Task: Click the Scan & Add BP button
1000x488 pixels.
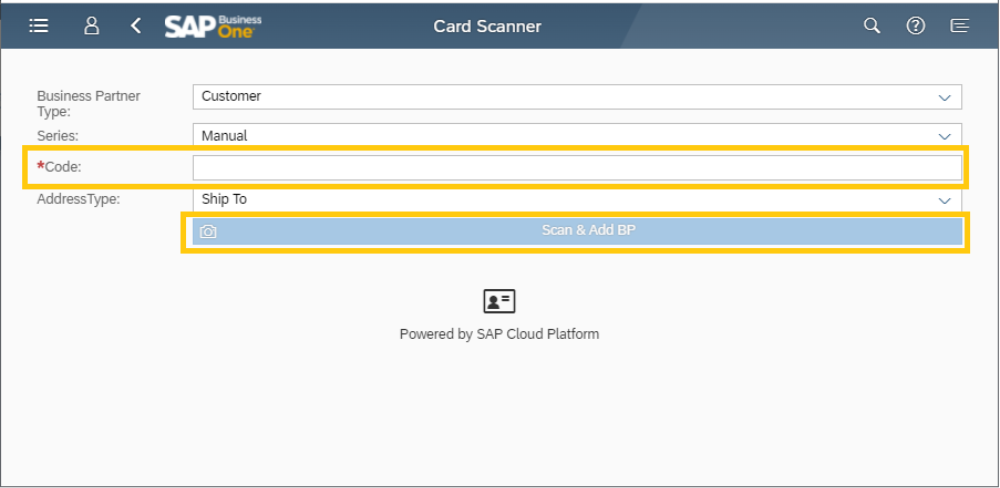Action: [x=577, y=231]
